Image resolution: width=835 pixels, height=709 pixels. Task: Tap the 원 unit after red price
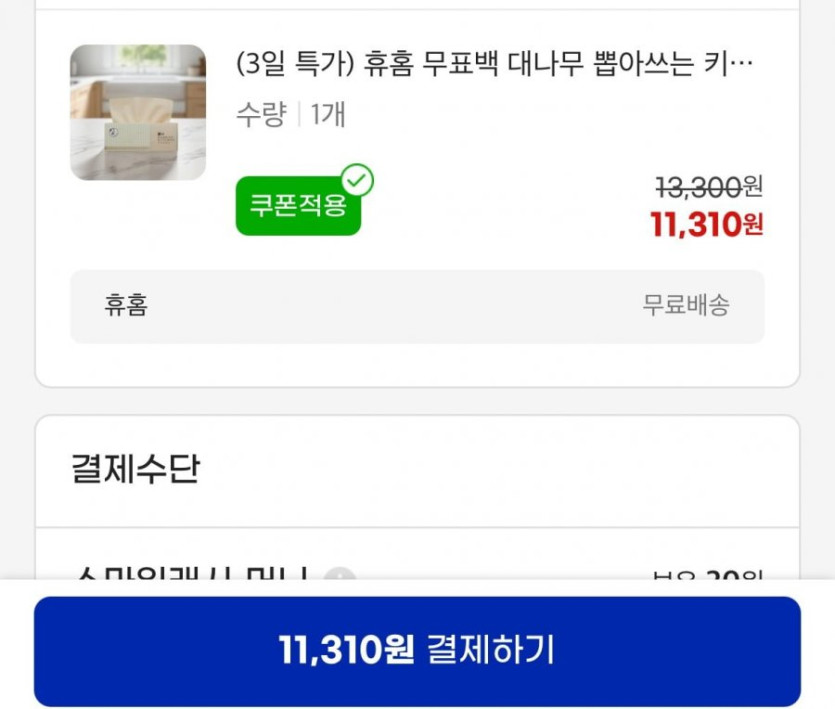(754, 225)
